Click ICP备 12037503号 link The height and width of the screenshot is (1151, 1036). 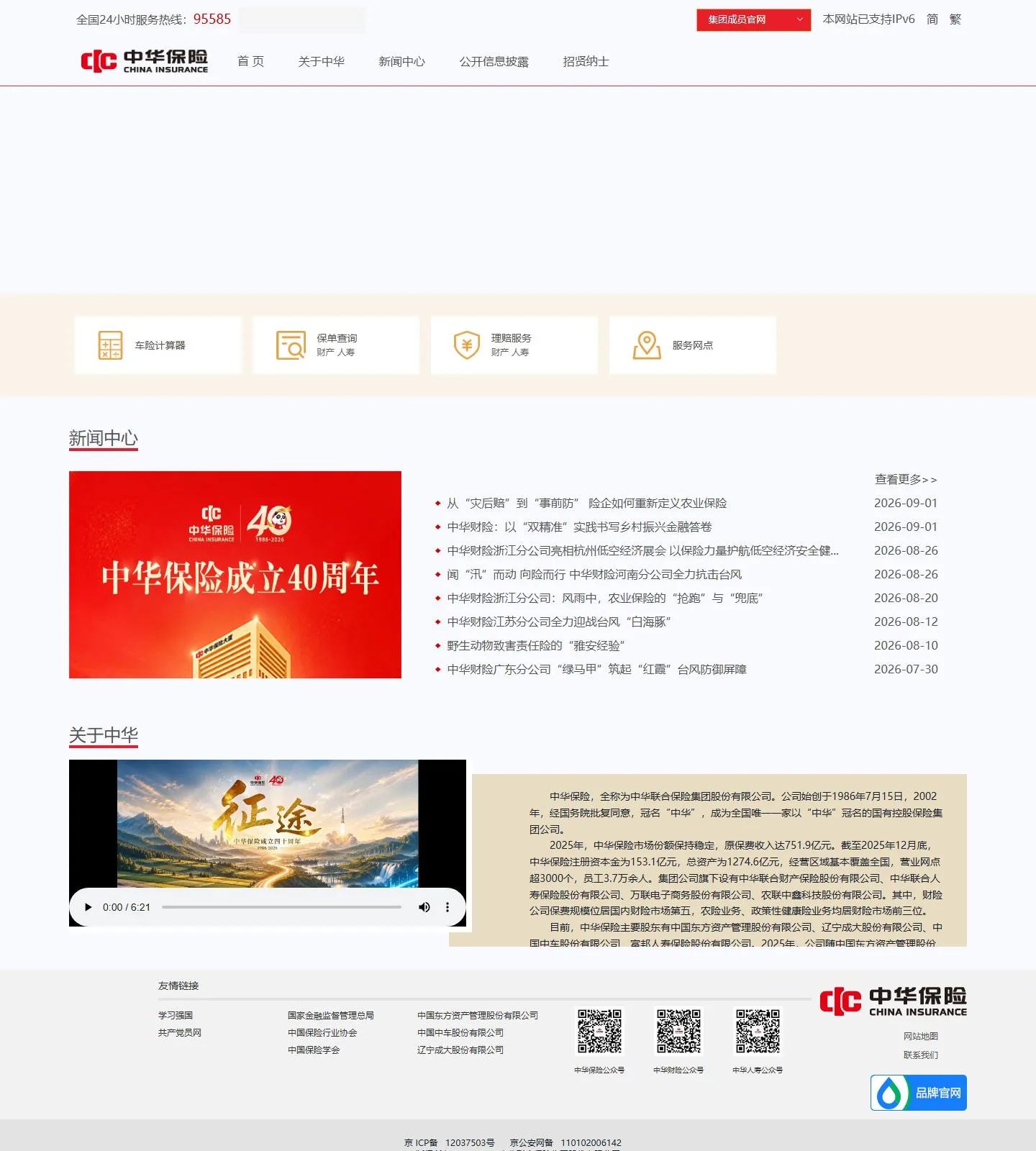point(450,1142)
